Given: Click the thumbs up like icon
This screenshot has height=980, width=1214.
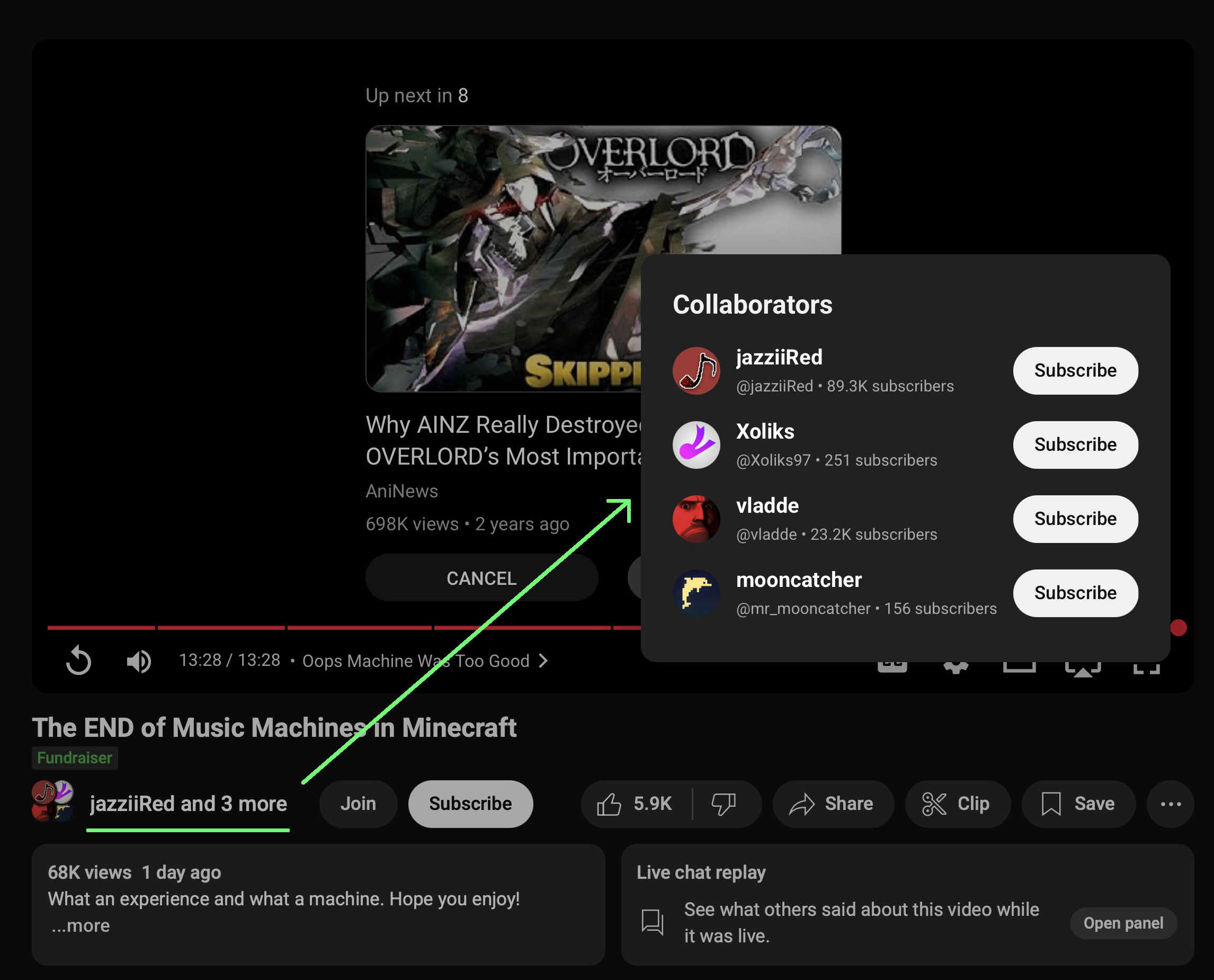Looking at the screenshot, I should click(x=609, y=804).
